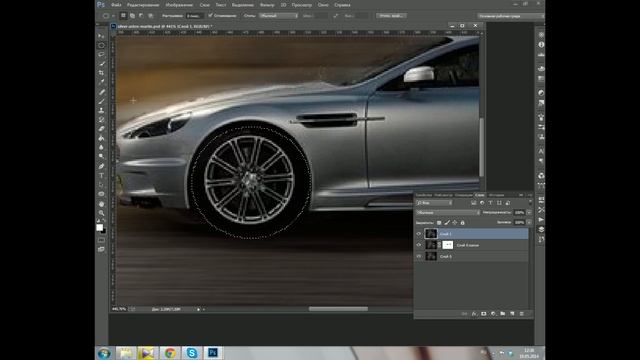Open the Style (Стиль) dropdown

[x=279, y=16]
